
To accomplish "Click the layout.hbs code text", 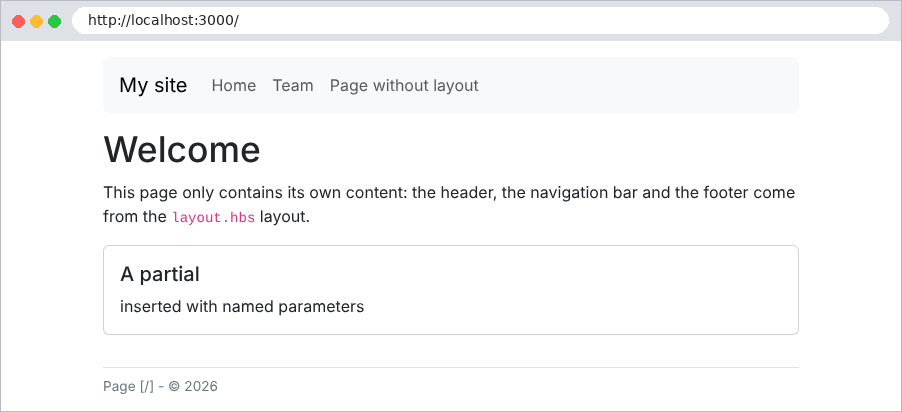I will 213,218.
